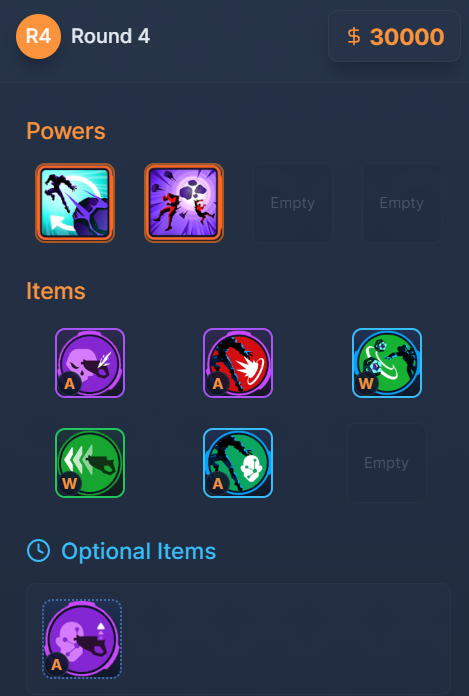Select the green triple-chevron gun weapon item
The width and height of the screenshot is (469, 696).
[90, 463]
